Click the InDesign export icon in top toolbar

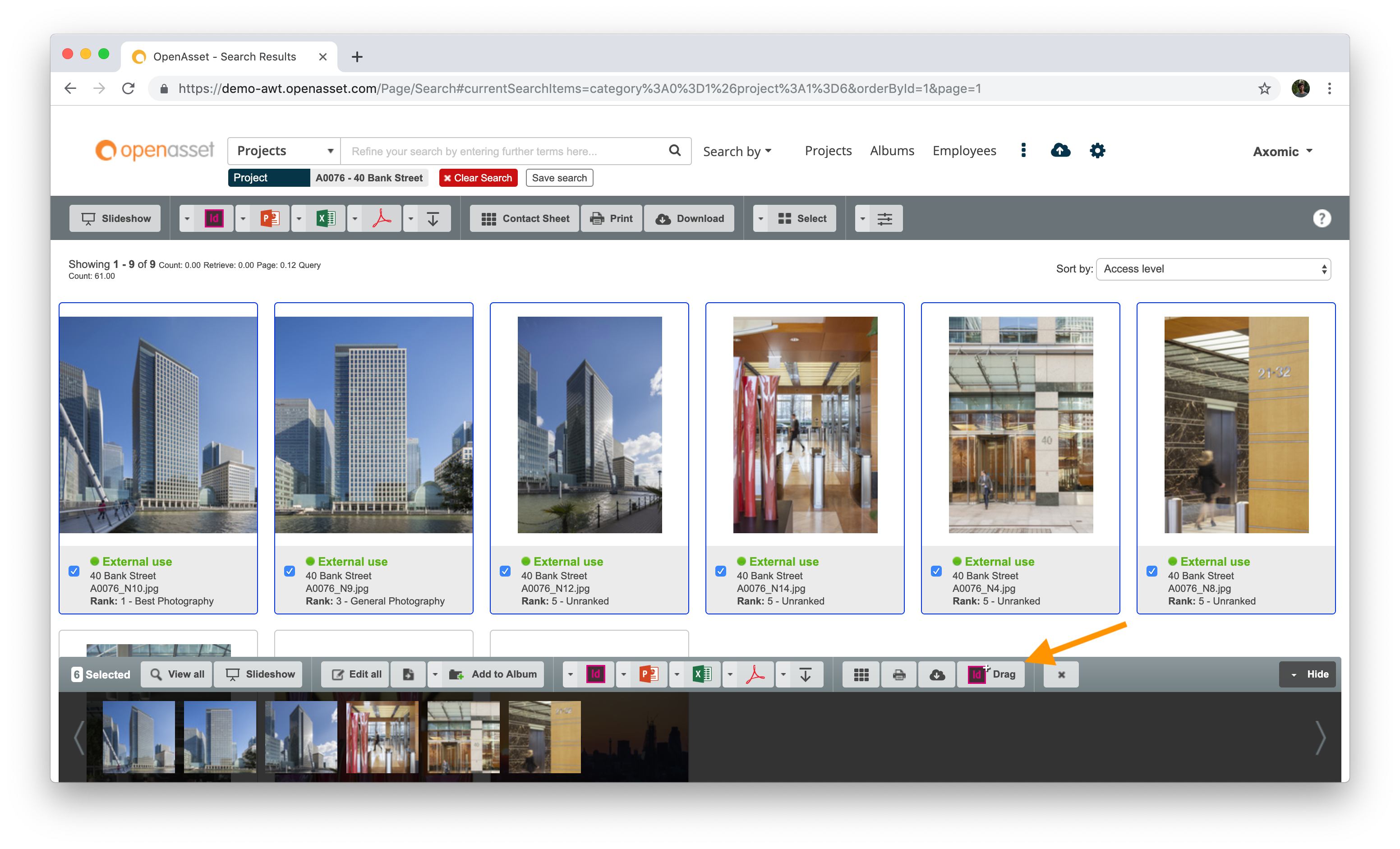click(x=214, y=218)
